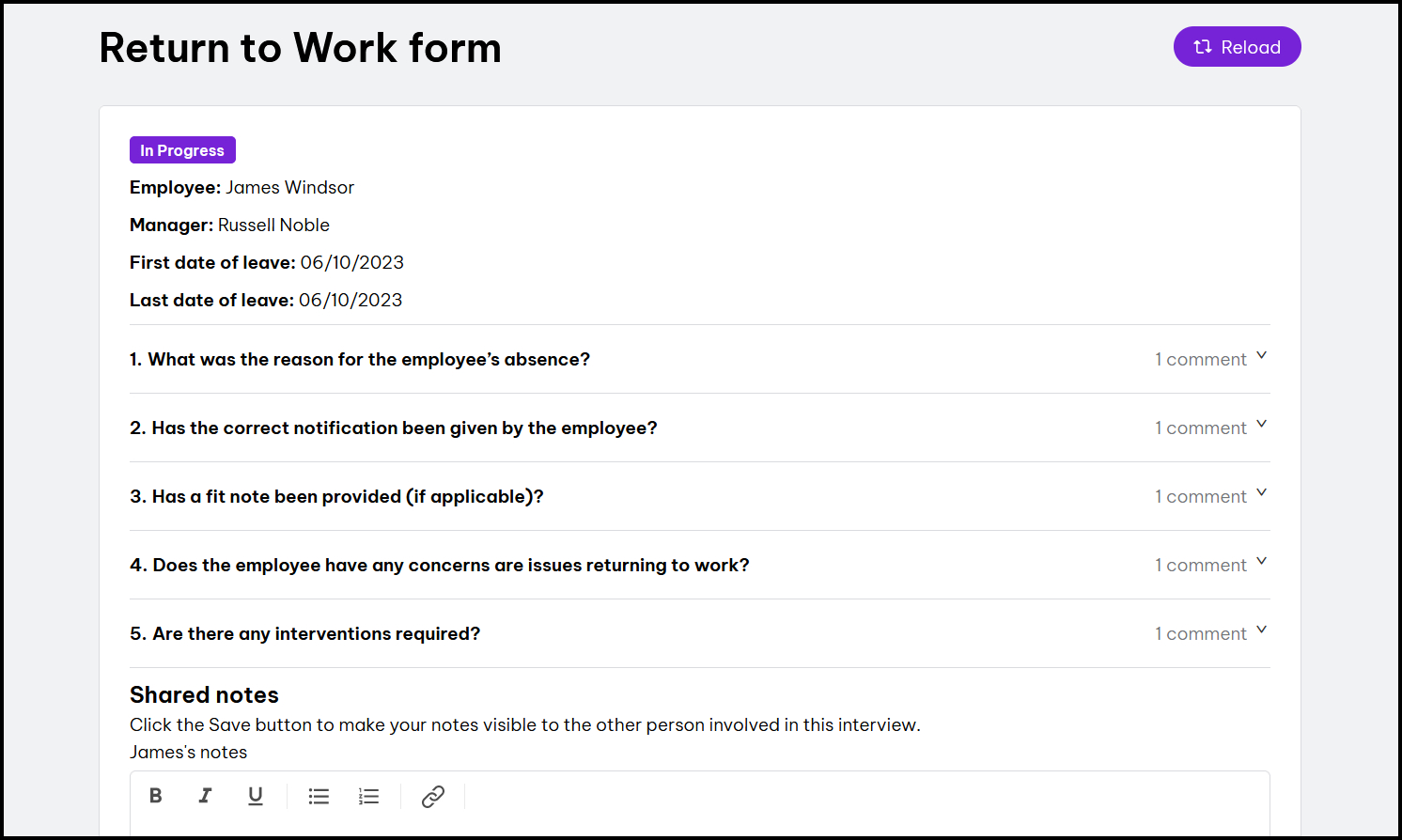This screenshot has height=840, width=1402.
Task: Open "1 comment" on absence reason question
Action: pos(1200,360)
